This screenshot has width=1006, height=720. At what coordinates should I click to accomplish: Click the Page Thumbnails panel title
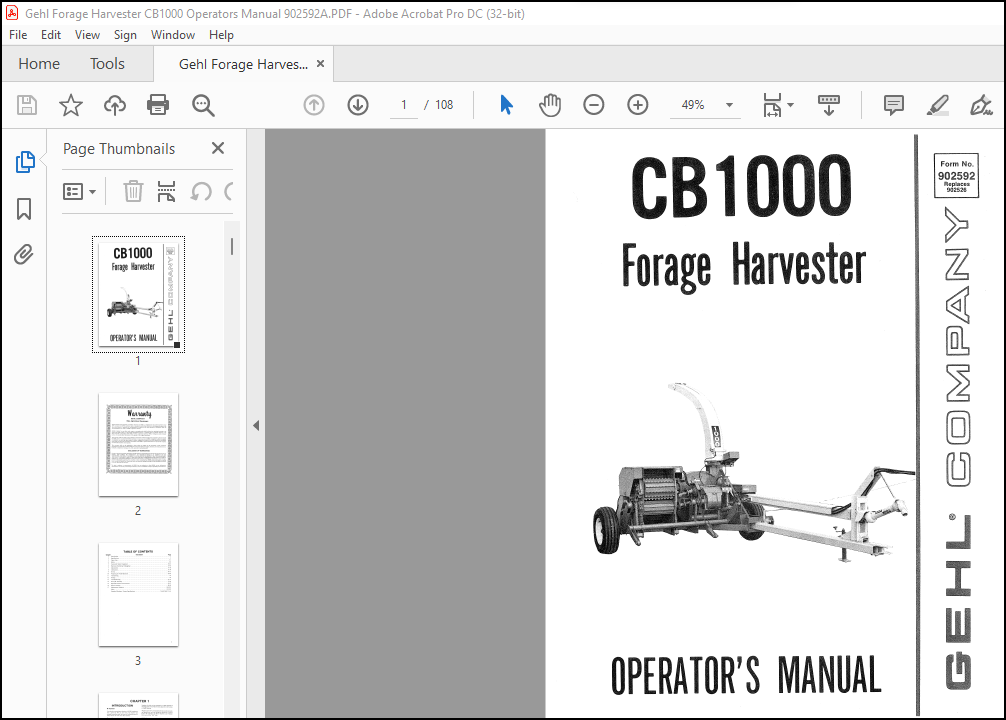tap(119, 149)
